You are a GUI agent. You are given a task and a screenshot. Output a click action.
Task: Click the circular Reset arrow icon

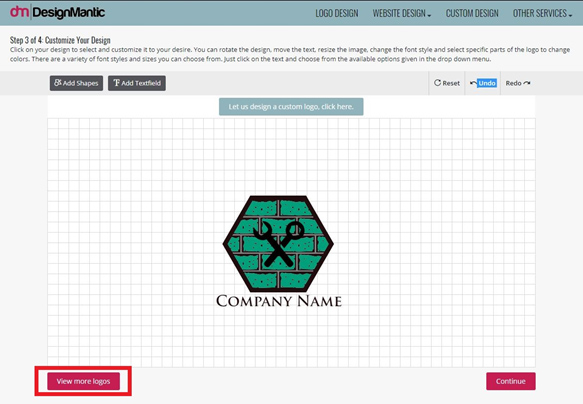438,83
